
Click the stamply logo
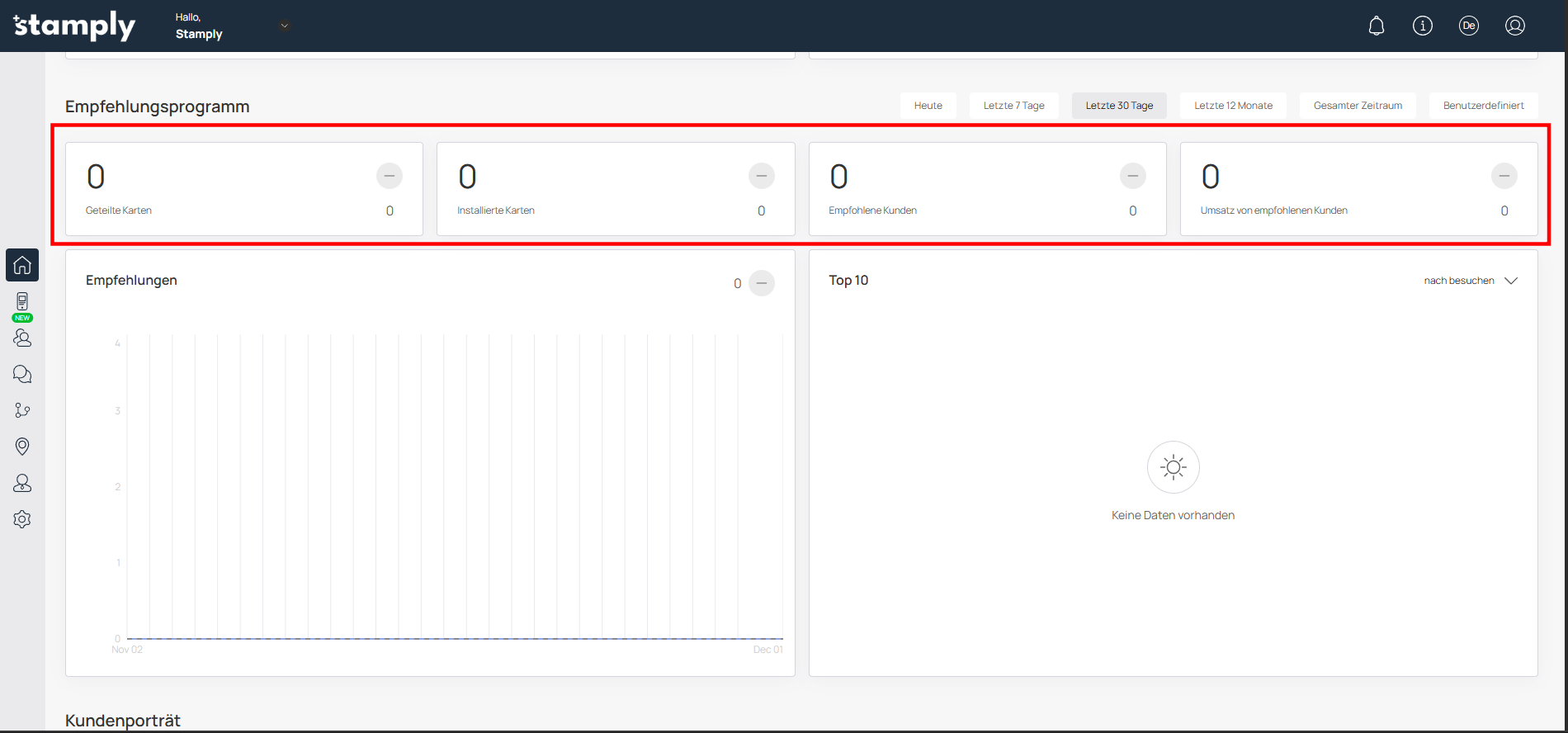pos(74,26)
